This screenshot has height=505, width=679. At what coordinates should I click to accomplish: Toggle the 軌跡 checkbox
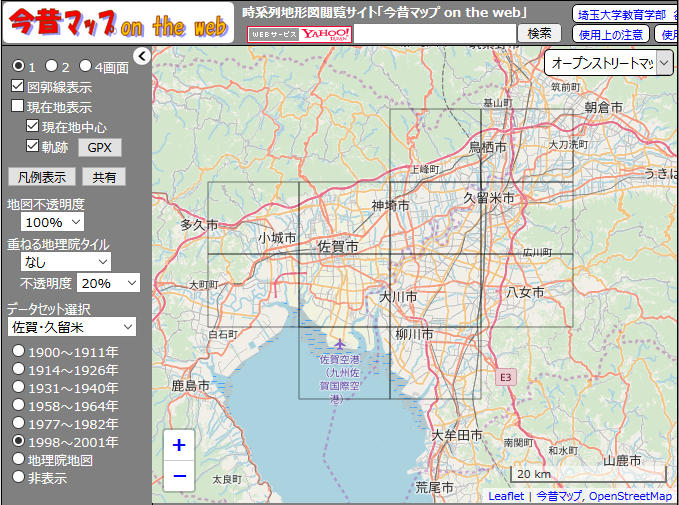coord(32,146)
